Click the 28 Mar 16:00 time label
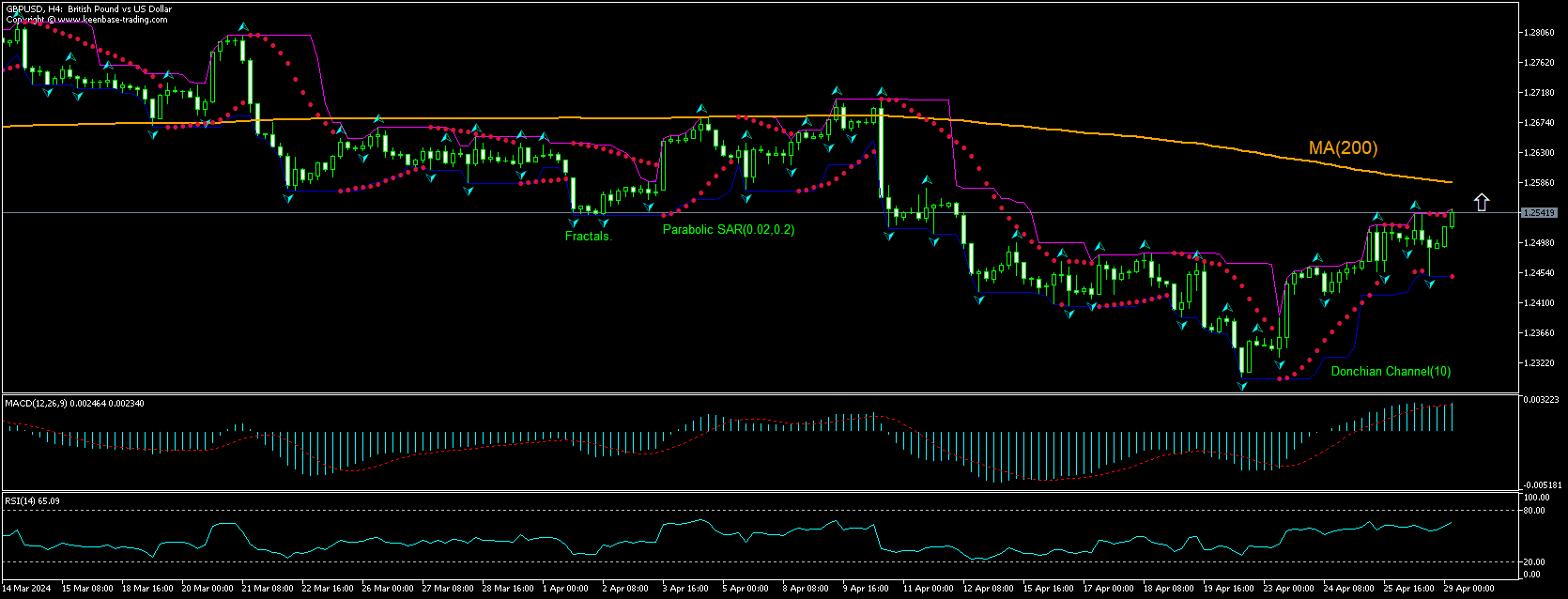Screen dimensions: 1568x599 pos(508,589)
